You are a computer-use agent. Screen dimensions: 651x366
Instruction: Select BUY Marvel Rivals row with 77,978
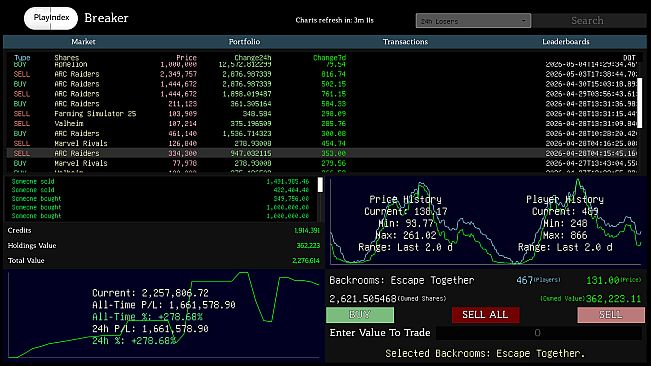(322, 163)
